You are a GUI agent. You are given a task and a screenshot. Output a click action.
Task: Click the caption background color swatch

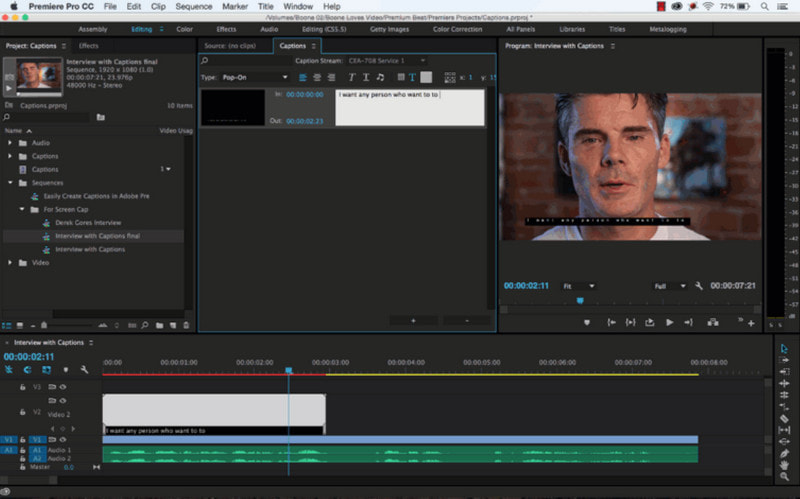(x=426, y=77)
